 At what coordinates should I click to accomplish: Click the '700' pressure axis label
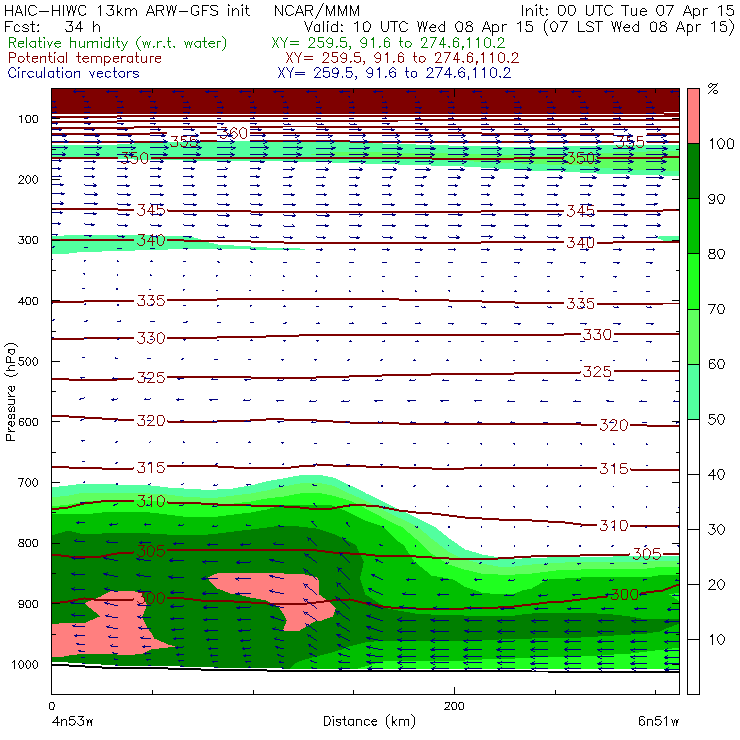pos(28,483)
